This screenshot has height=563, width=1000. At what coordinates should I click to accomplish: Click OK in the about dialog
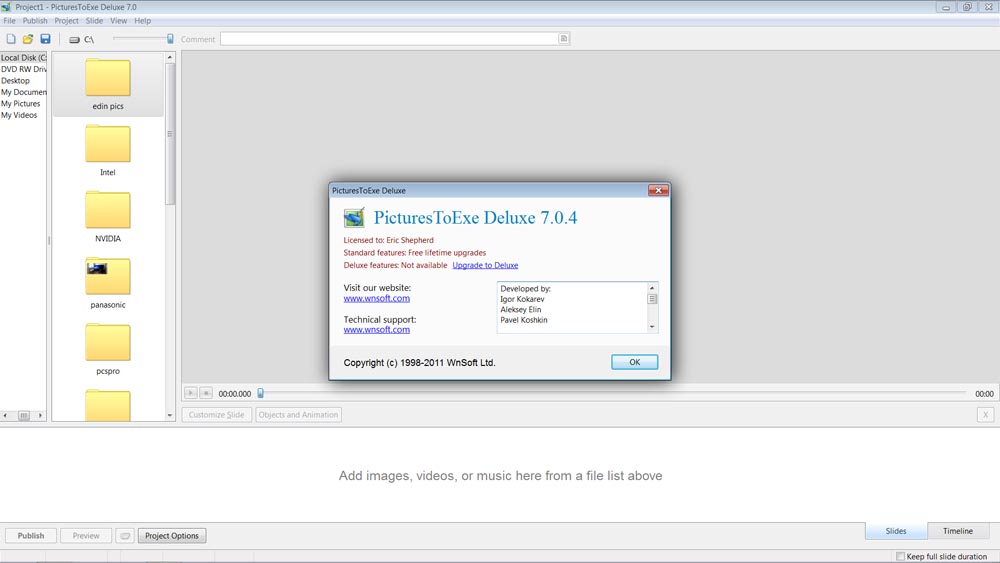point(635,362)
